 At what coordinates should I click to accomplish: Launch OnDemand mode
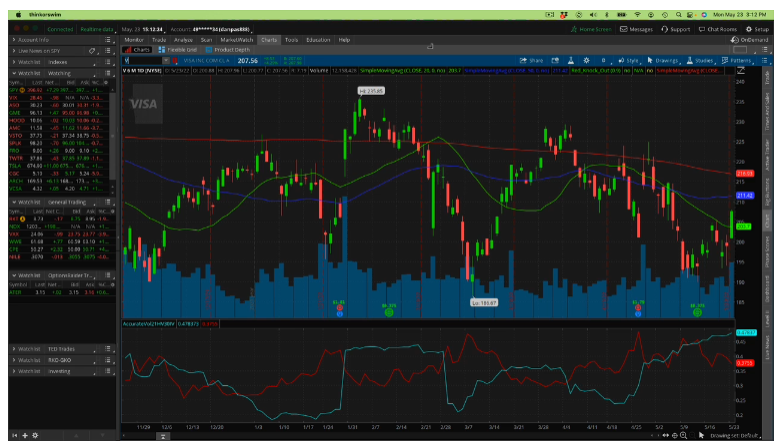(x=750, y=40)
